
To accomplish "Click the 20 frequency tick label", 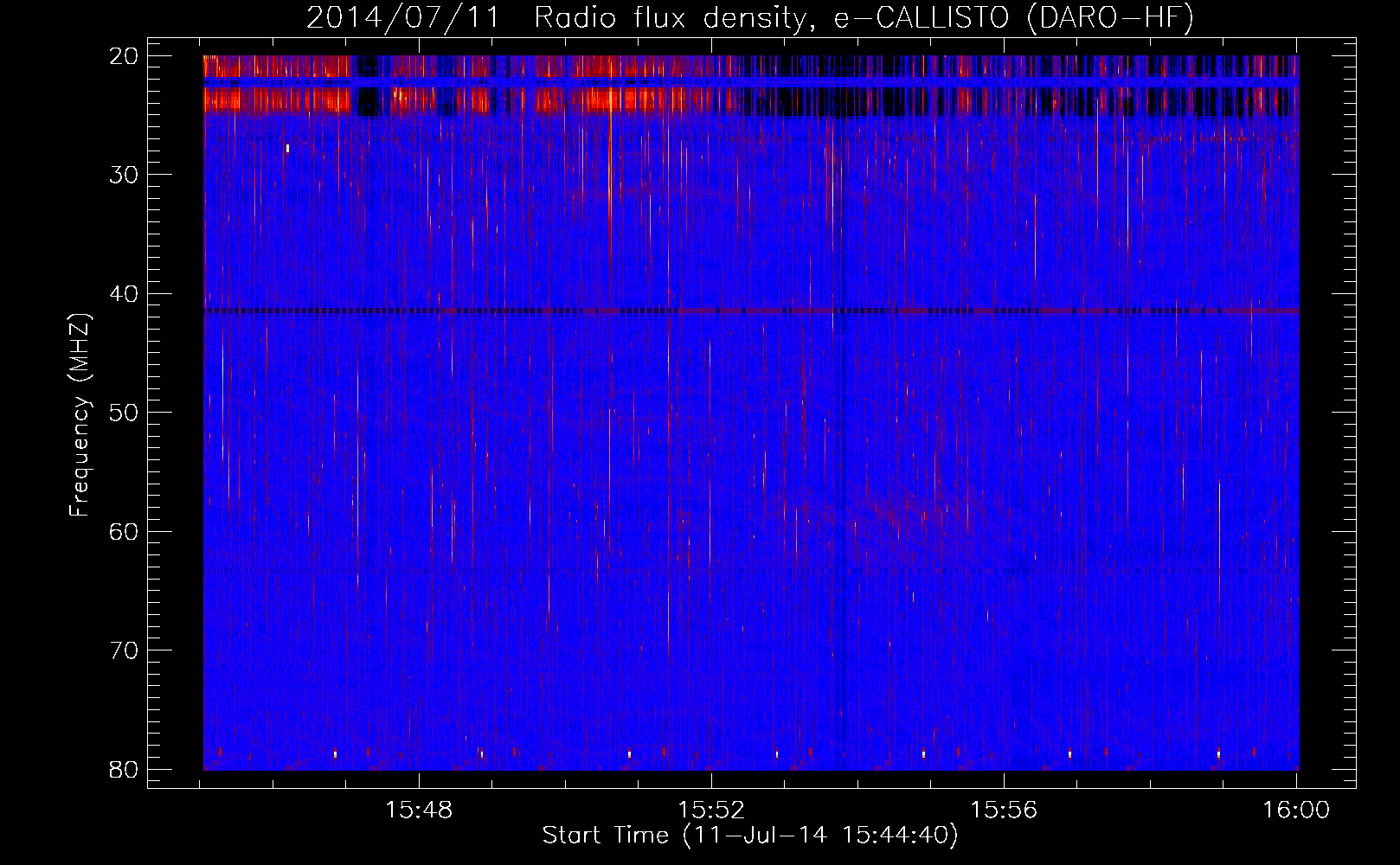I will coord(125,56).
